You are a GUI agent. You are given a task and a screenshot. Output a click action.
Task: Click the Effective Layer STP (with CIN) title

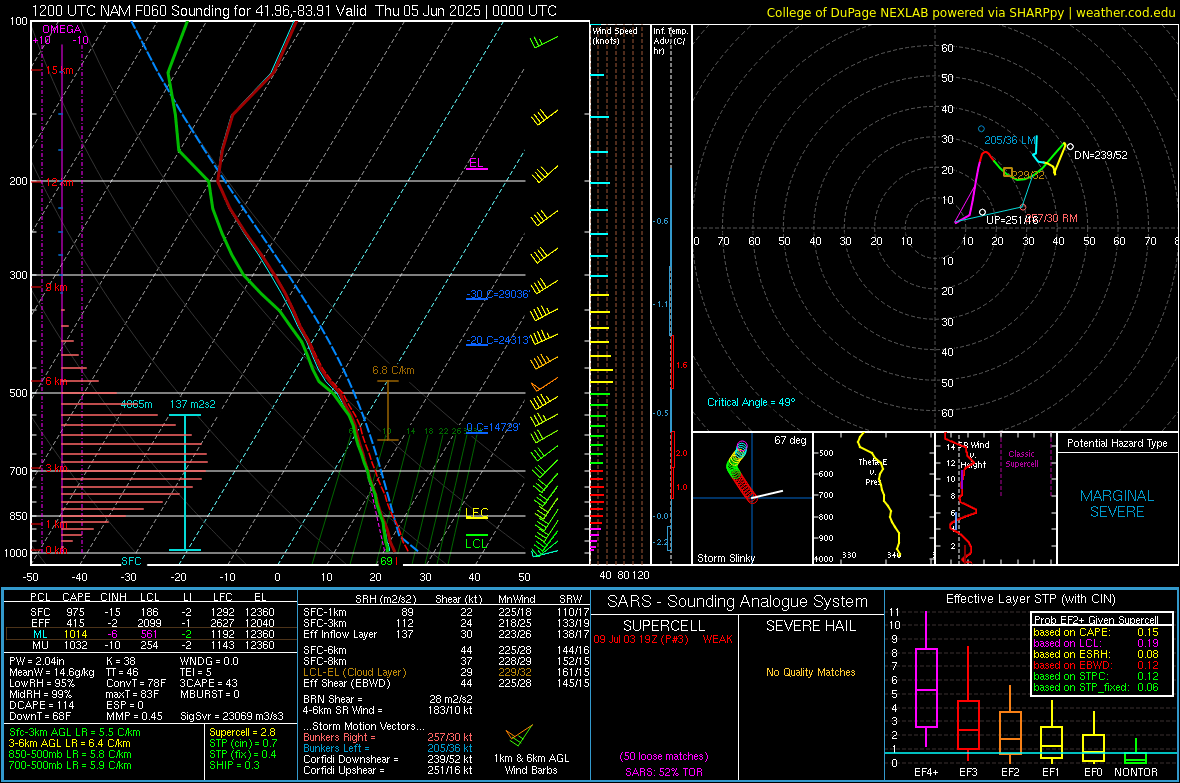point(1030,599)
